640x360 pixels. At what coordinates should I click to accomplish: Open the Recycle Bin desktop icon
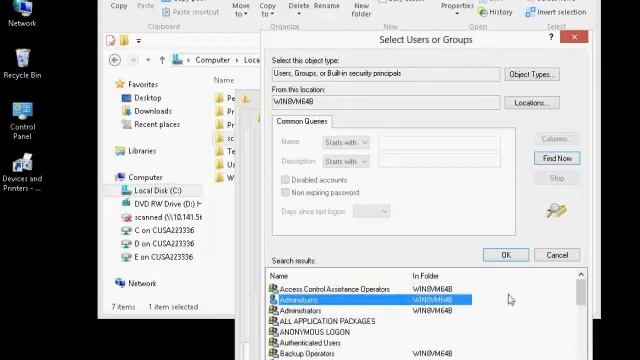(22, 64)
